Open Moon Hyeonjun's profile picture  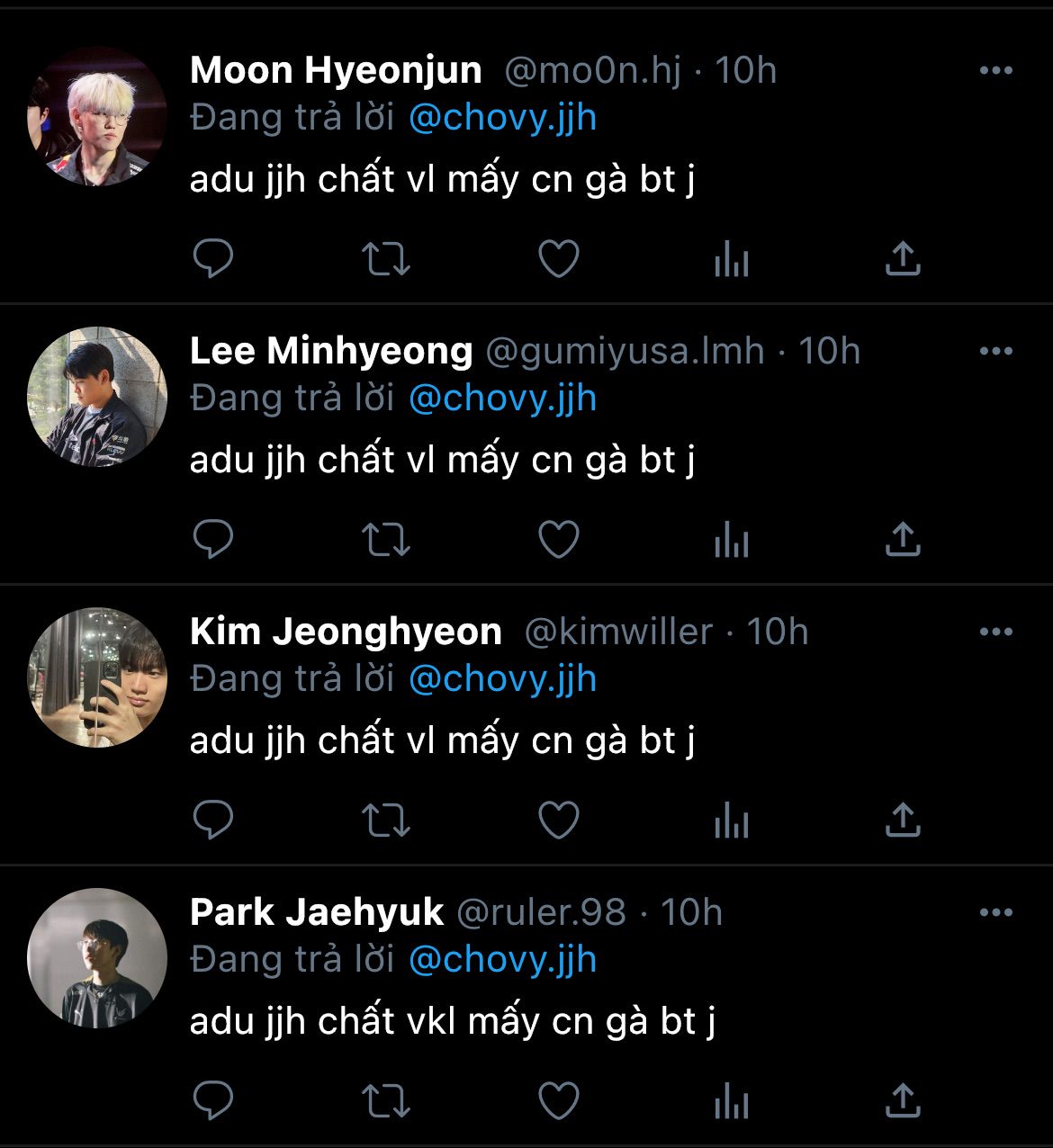[97, 117]
